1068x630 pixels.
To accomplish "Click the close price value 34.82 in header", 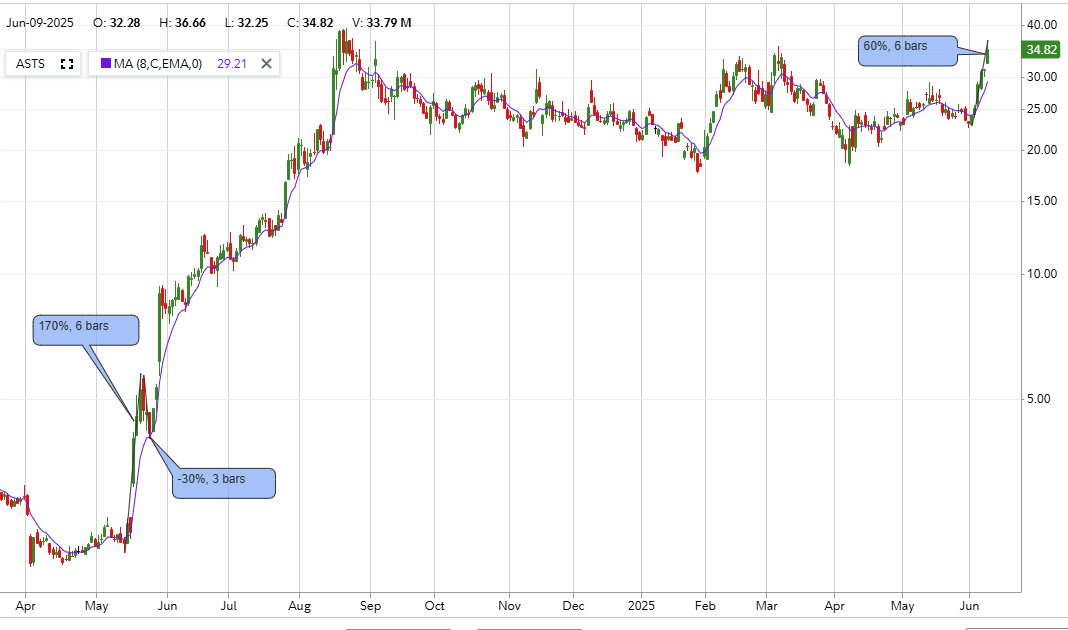I will click(x=318, y=23).
